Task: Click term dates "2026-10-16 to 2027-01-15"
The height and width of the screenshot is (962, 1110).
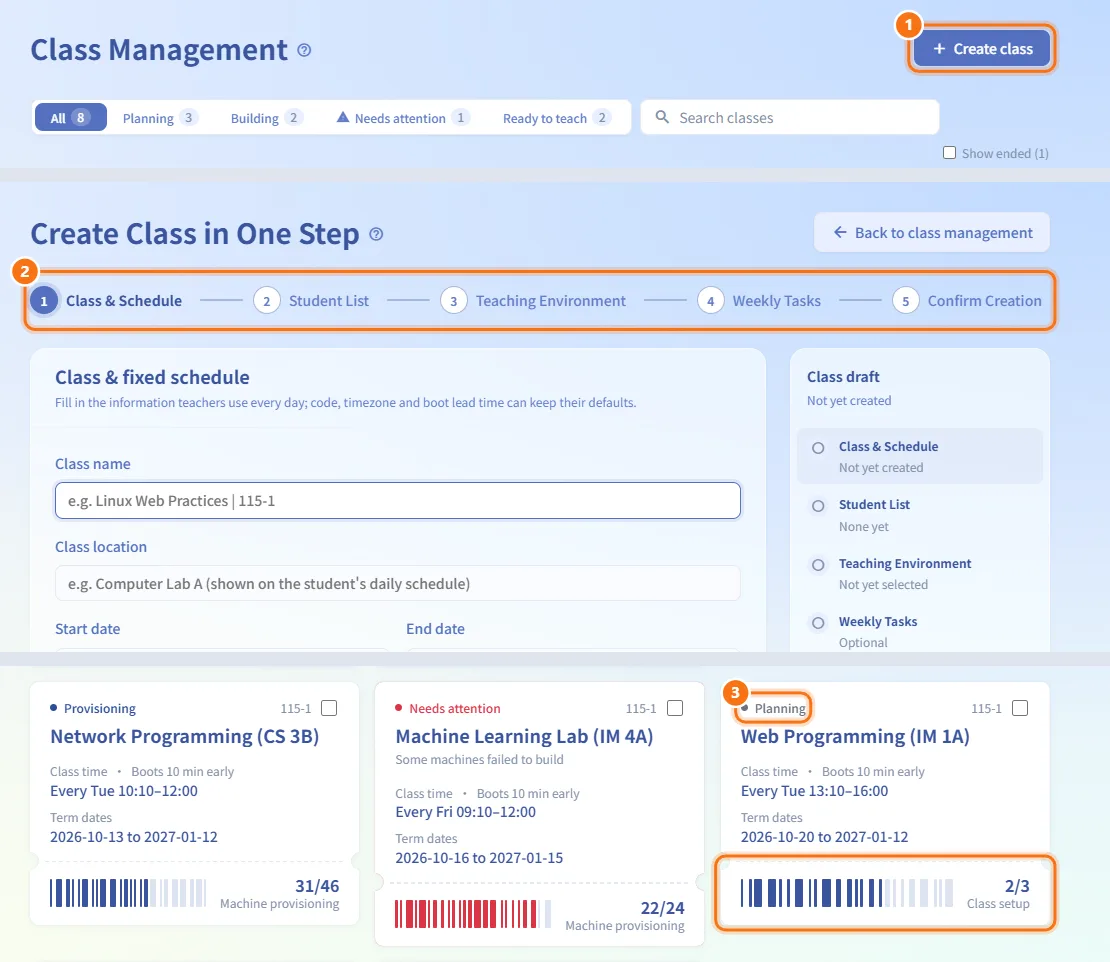Action: [479, 858]
